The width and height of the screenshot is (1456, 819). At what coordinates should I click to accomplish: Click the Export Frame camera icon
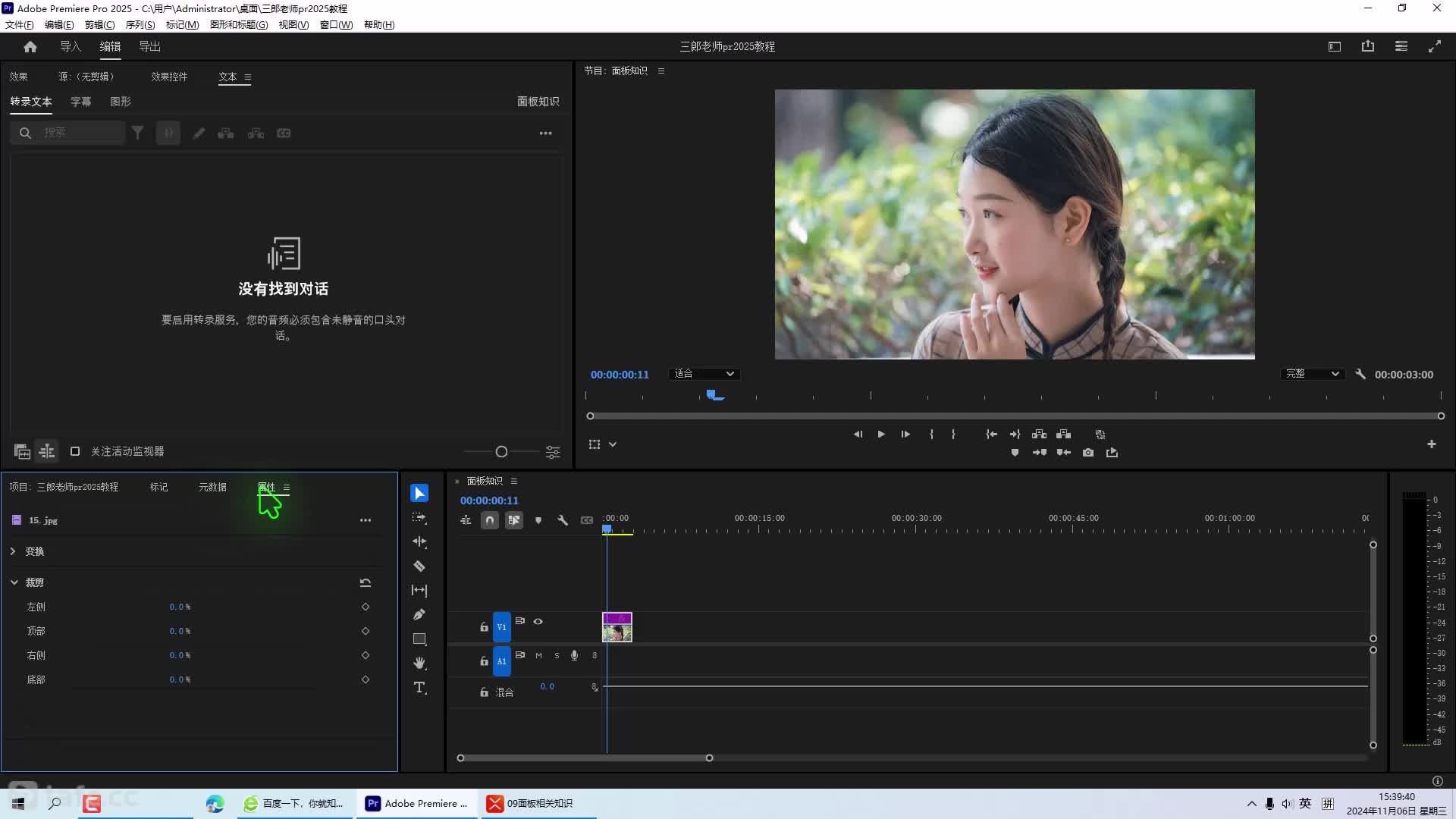(1088, 453)
